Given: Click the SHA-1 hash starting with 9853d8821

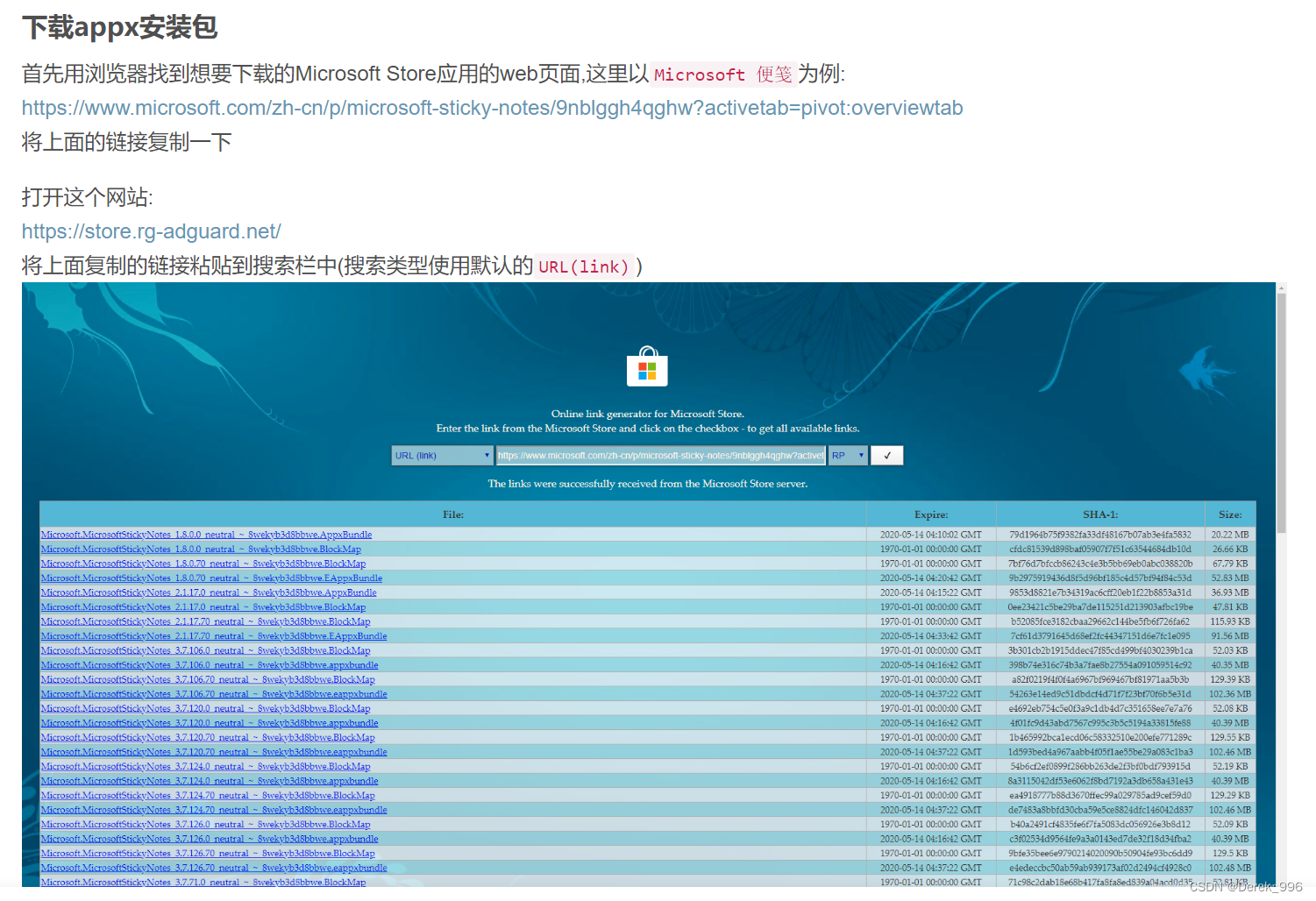Looking at the screenshot, I should (1100, 592).
